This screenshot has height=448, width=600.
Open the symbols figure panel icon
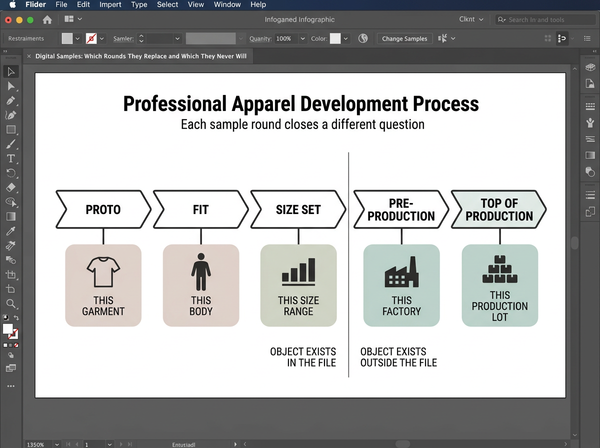pyautogui.click(x=590, y=123)
